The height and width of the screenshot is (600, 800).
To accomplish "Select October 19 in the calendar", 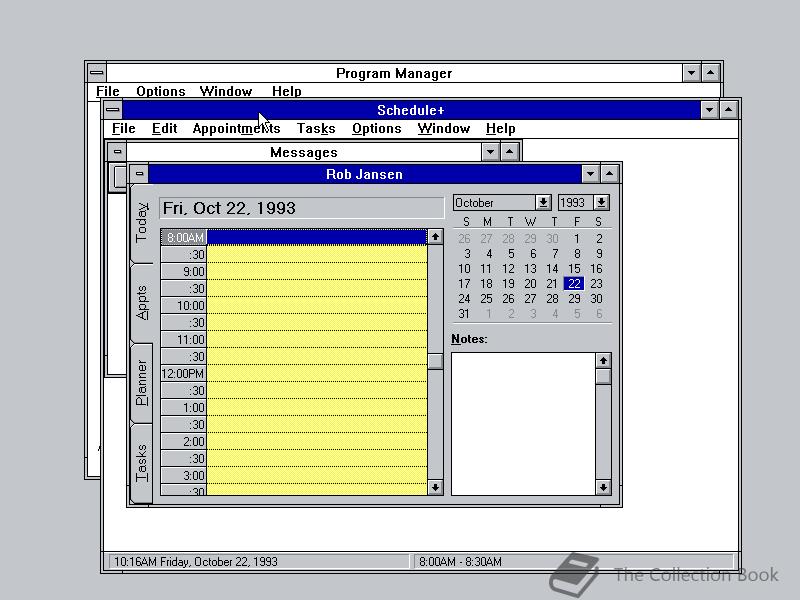I will (508, 284).
